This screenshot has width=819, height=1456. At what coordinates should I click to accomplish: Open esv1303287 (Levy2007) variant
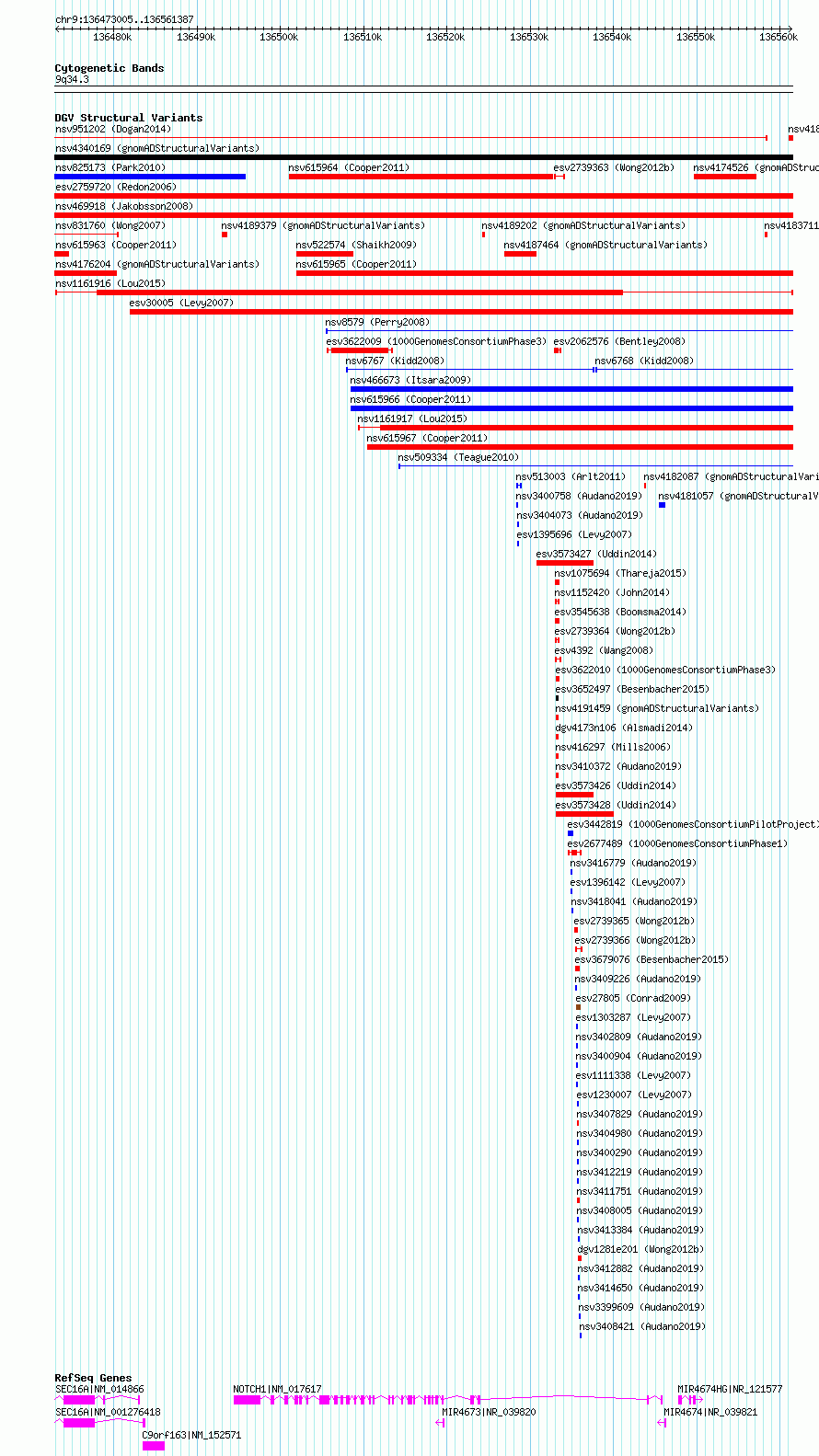coord(577,1026)
